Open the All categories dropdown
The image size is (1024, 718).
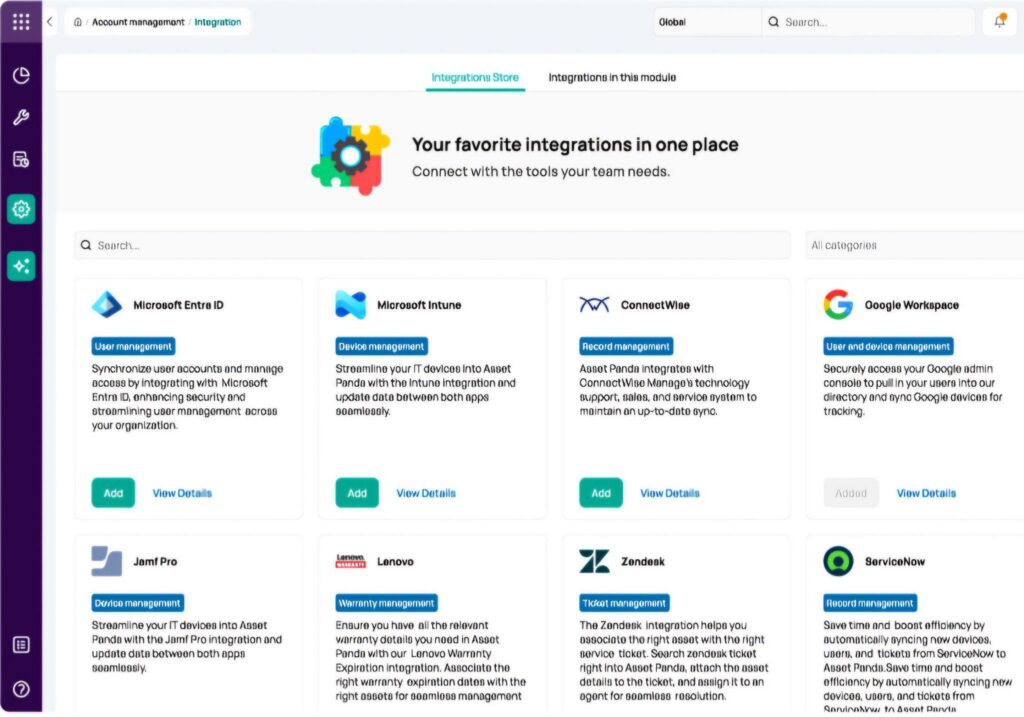coord(914,245)
